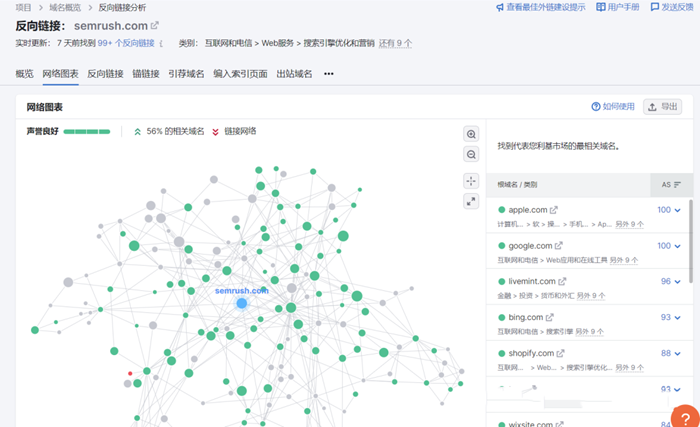
Task: Open google.com external link icon
Action: [x=558, y=246]
